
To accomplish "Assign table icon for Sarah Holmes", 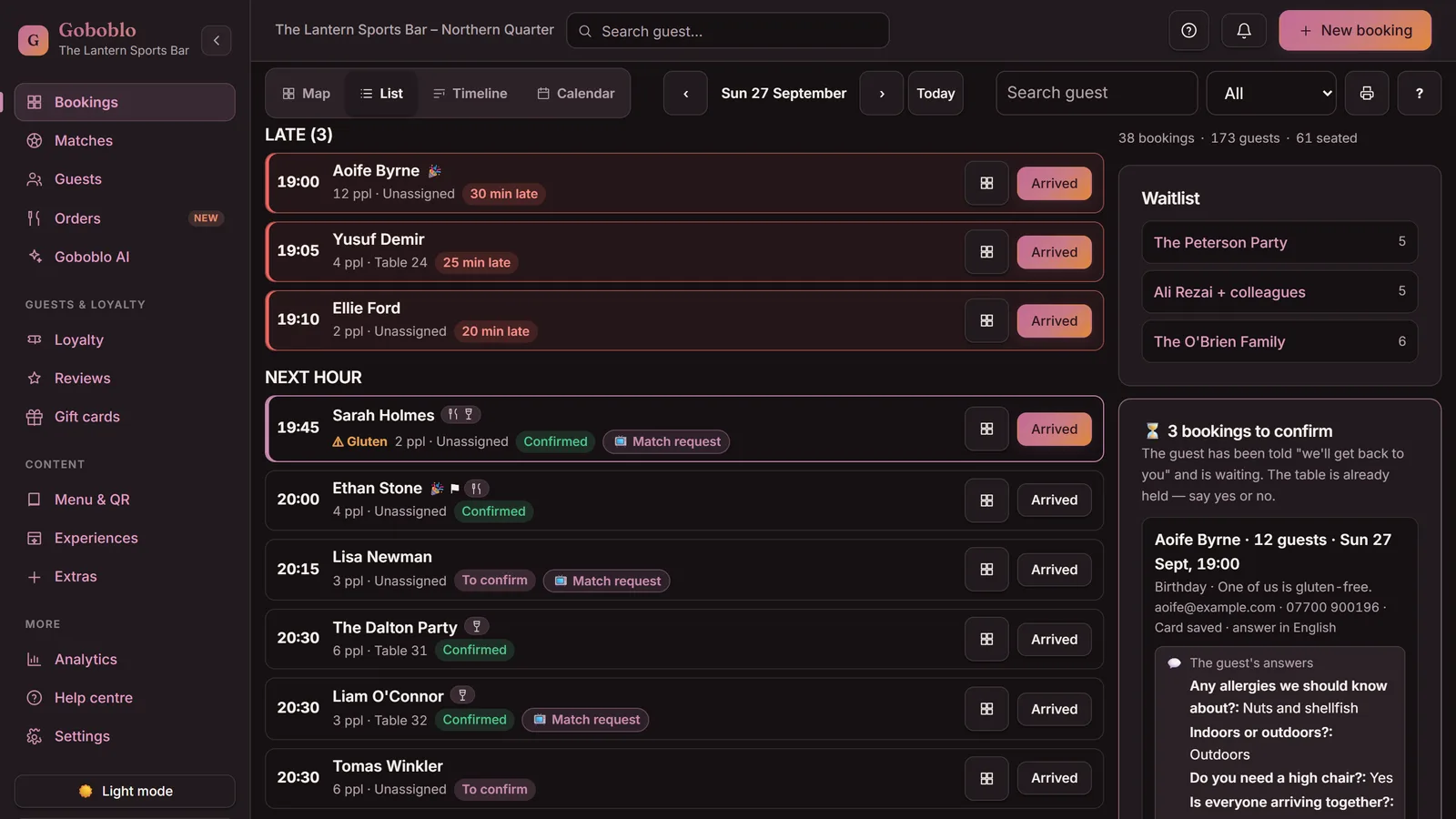I will pos(986,429).
